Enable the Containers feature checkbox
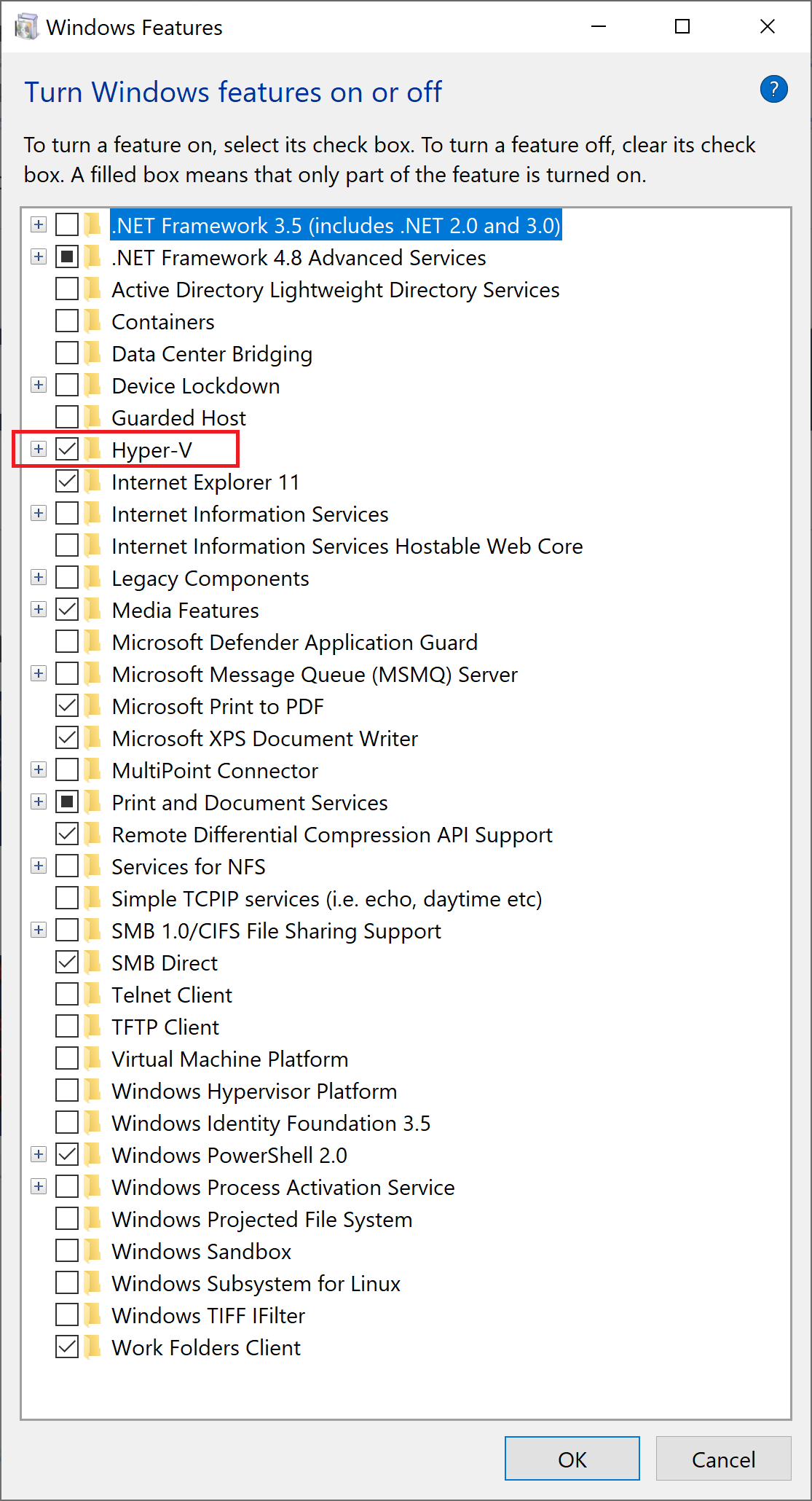This screenshot has height=1501, width=812. click(67, 321)
